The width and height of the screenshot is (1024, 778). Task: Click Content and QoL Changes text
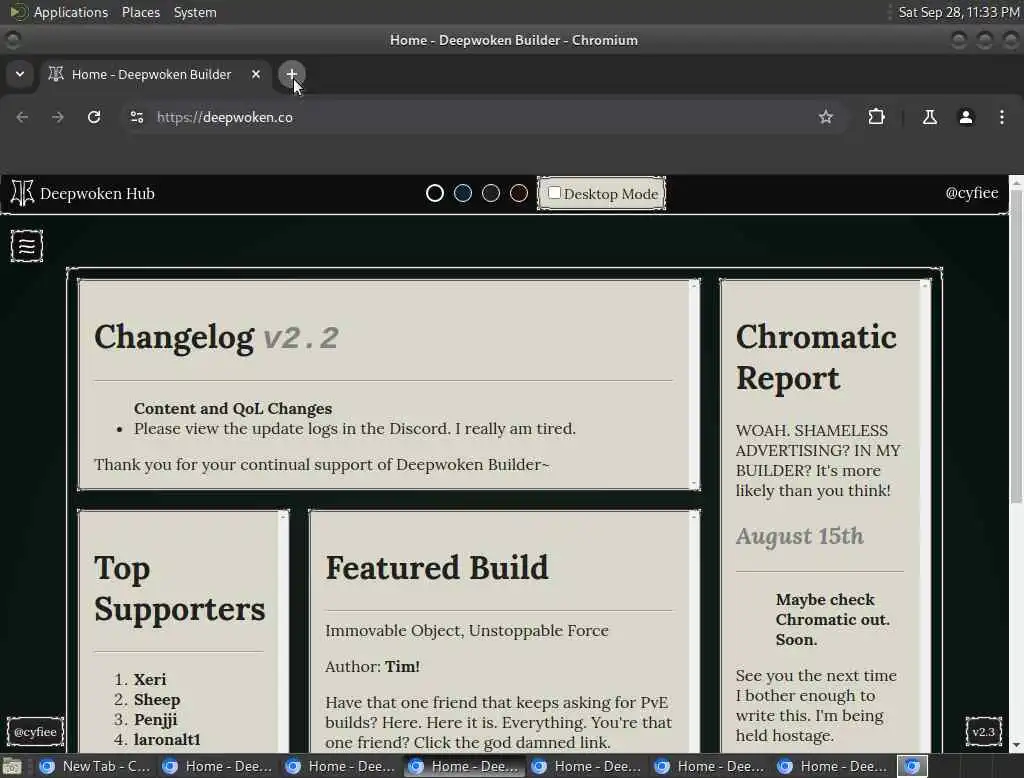[233, 408]
